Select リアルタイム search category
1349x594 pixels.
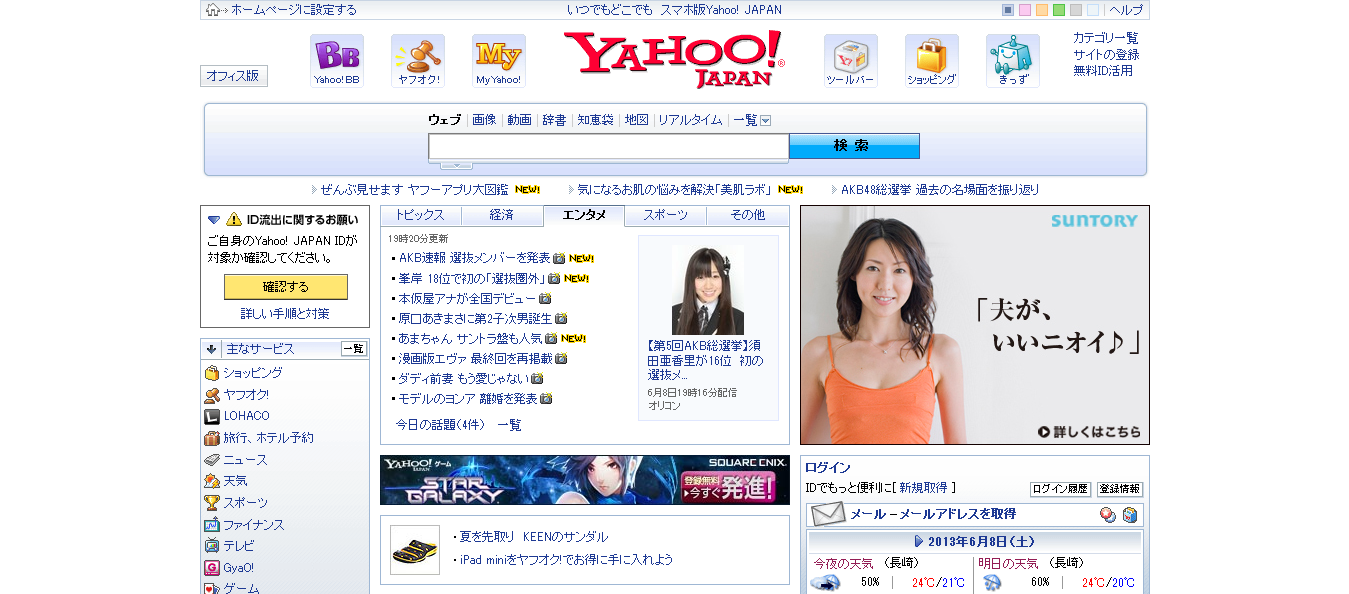coord(690,120)
